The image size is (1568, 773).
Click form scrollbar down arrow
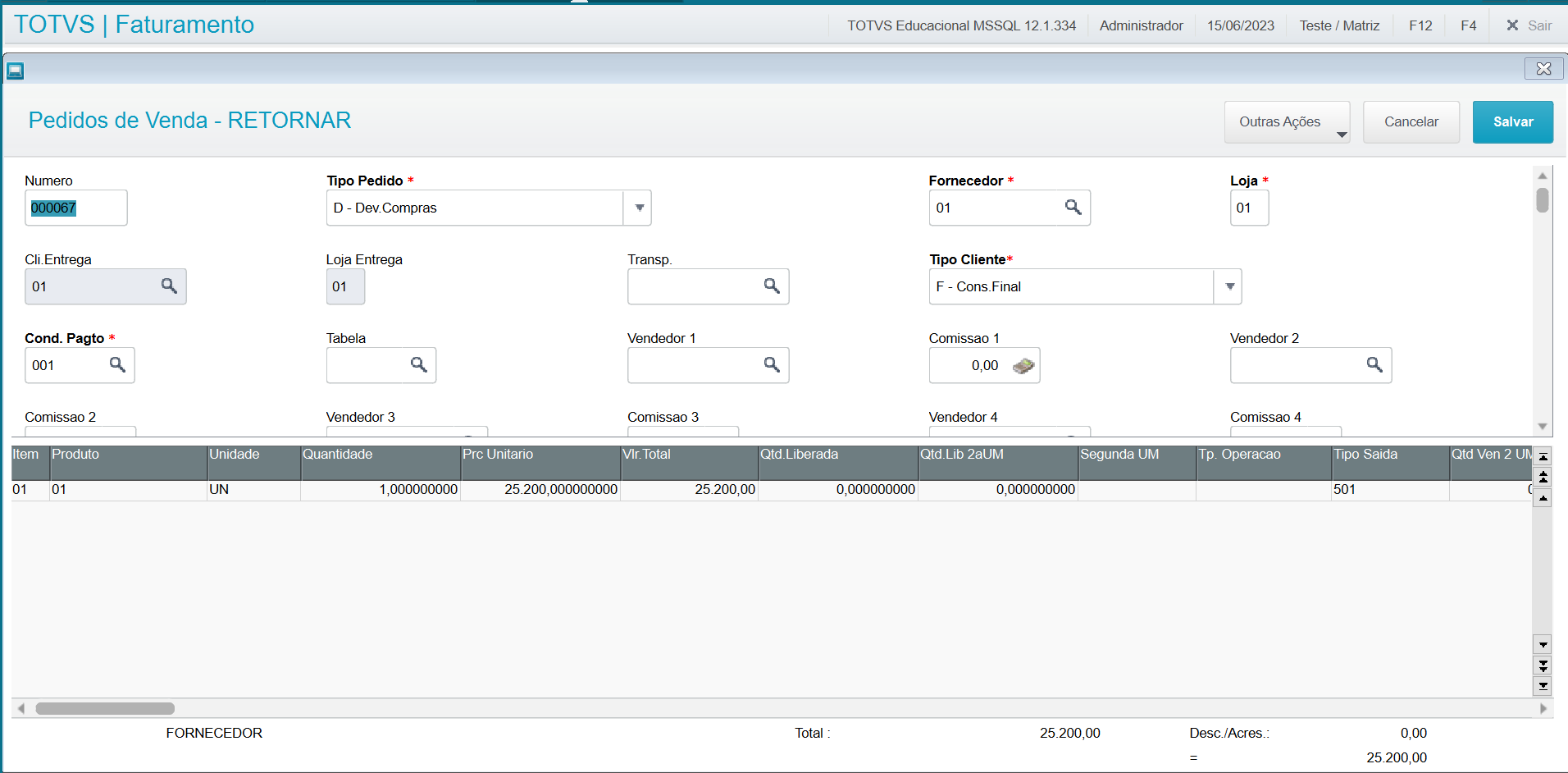pyautogui.click(x=1543, y=427)
